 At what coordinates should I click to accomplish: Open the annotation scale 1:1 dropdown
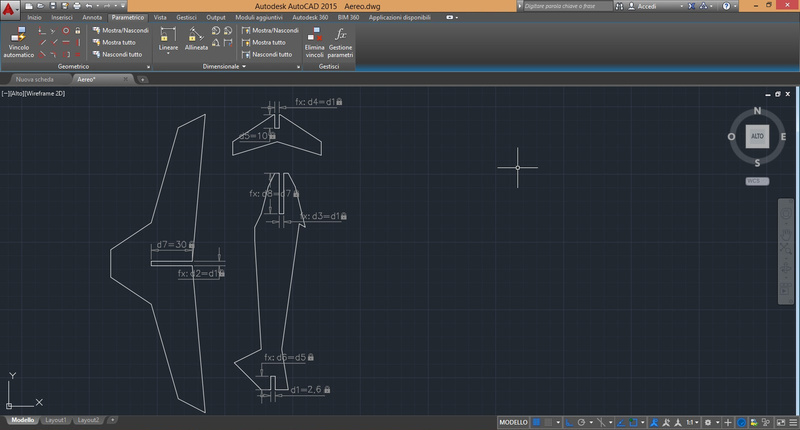pos(694,421)
